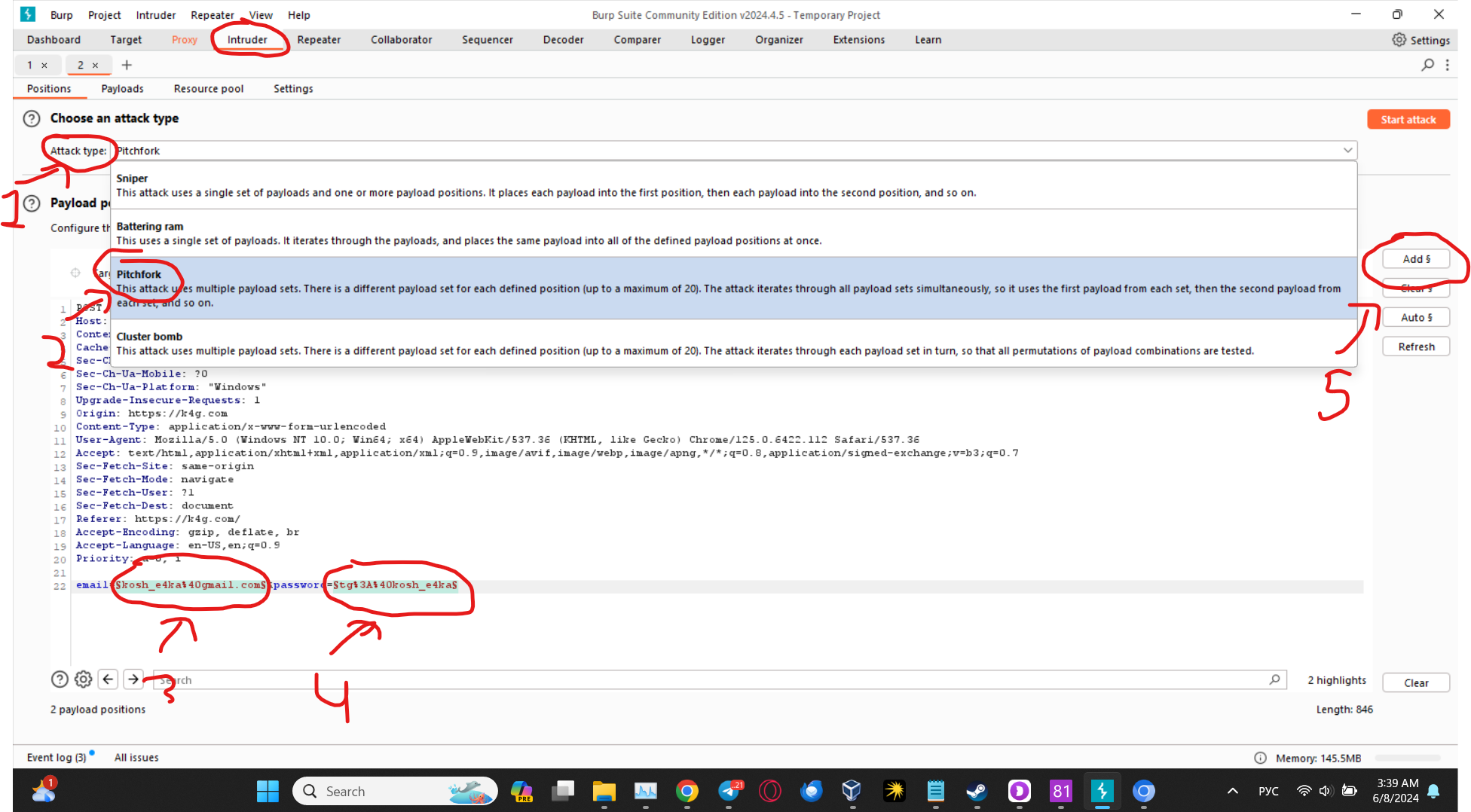Open help for Payload positions section

(31, 203)
